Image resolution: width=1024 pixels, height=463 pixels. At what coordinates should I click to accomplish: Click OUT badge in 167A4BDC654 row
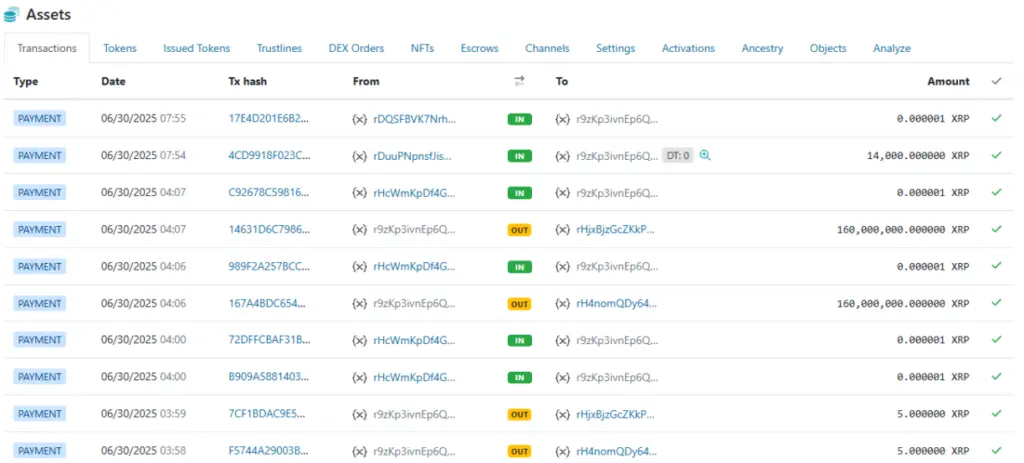point(520,304)
